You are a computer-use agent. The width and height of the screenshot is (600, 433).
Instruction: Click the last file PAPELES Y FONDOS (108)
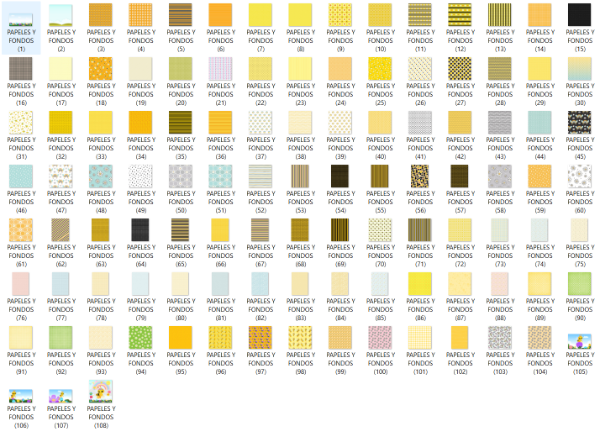pyautogui.click(x=100, y=393)
